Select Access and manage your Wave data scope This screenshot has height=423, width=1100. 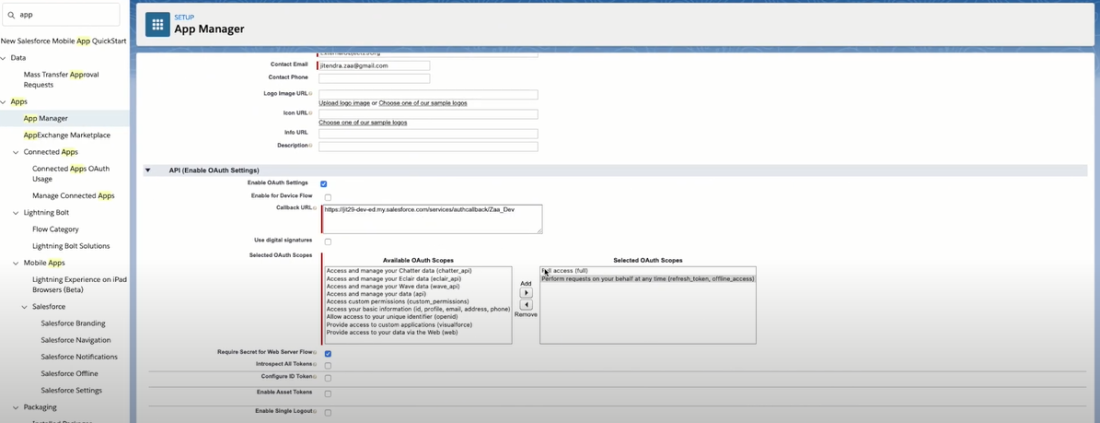pos(393,286)
